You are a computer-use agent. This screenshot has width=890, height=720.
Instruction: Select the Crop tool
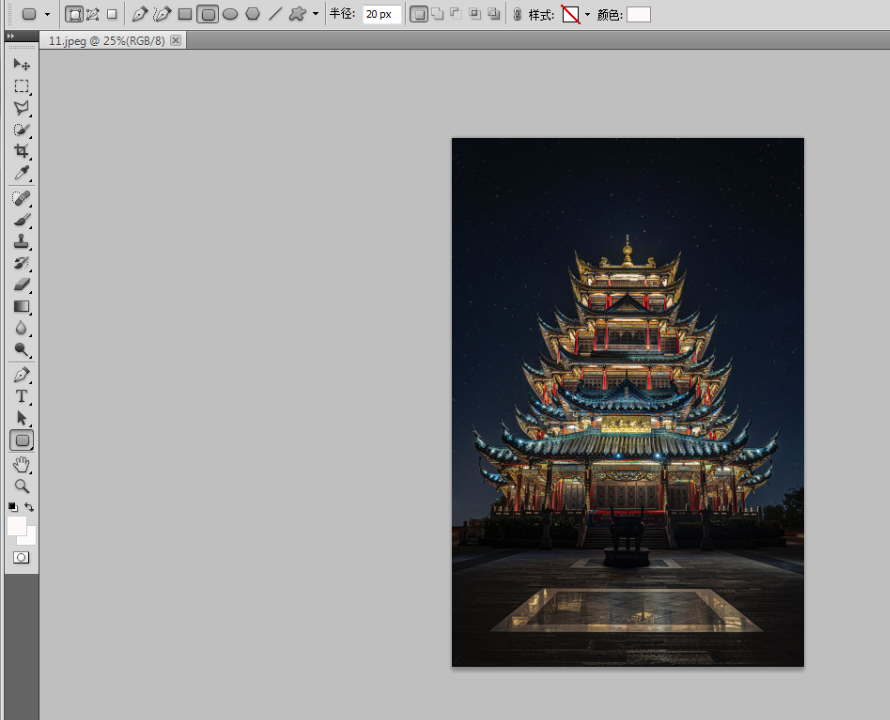click(x=22, y=151)
